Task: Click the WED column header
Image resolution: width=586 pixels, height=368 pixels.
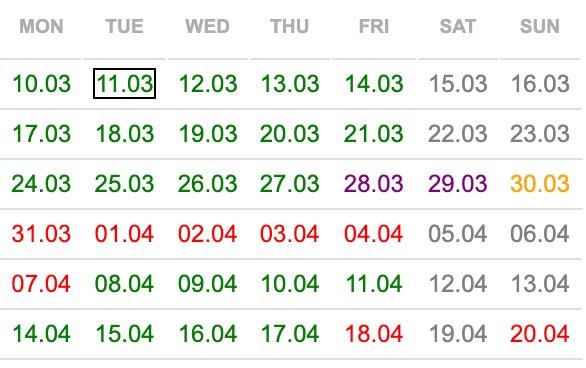Action: pyautogui.click(x=207, y=27)
